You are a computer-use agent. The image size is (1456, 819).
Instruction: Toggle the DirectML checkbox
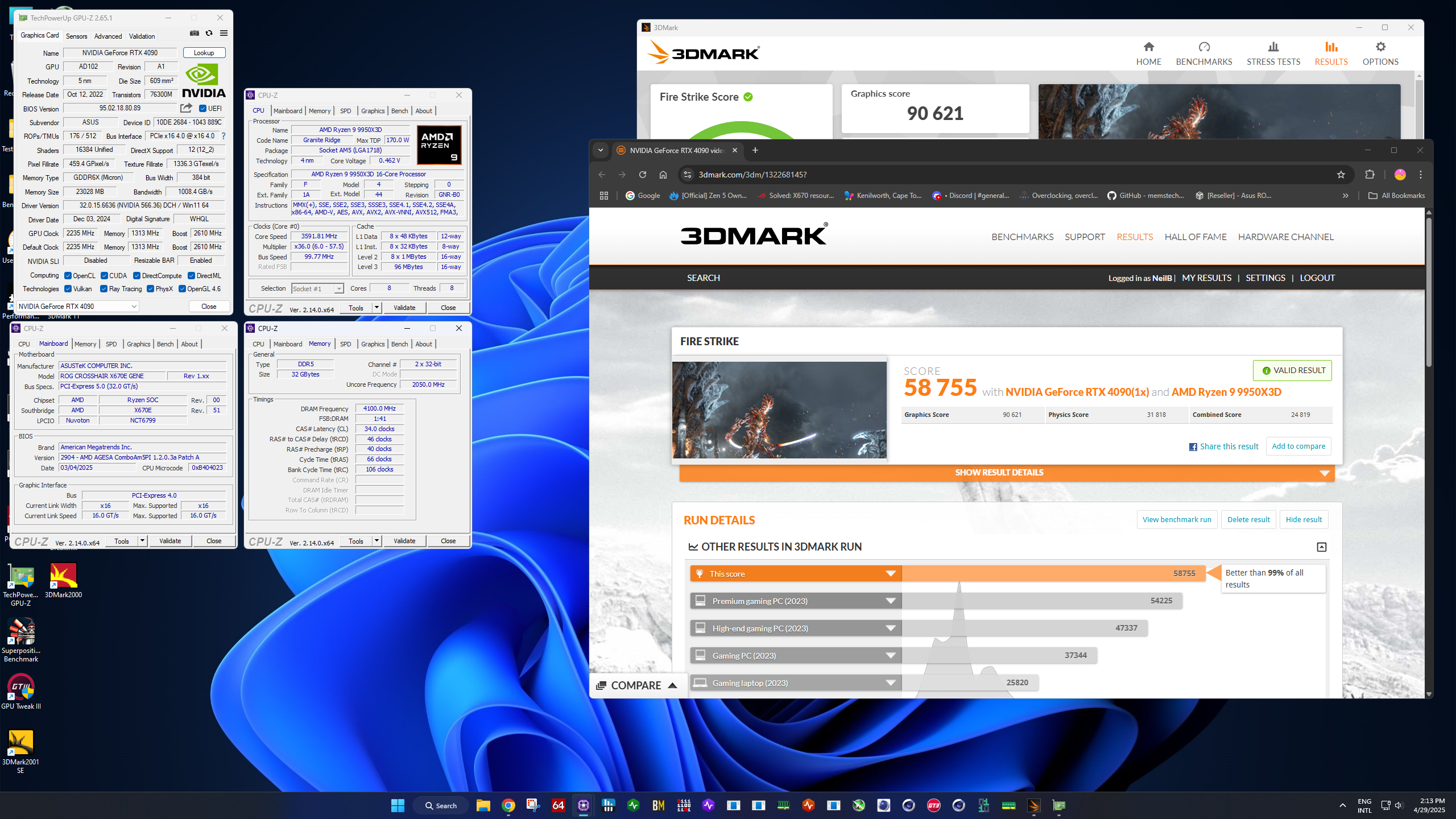(x=191, y=276)
